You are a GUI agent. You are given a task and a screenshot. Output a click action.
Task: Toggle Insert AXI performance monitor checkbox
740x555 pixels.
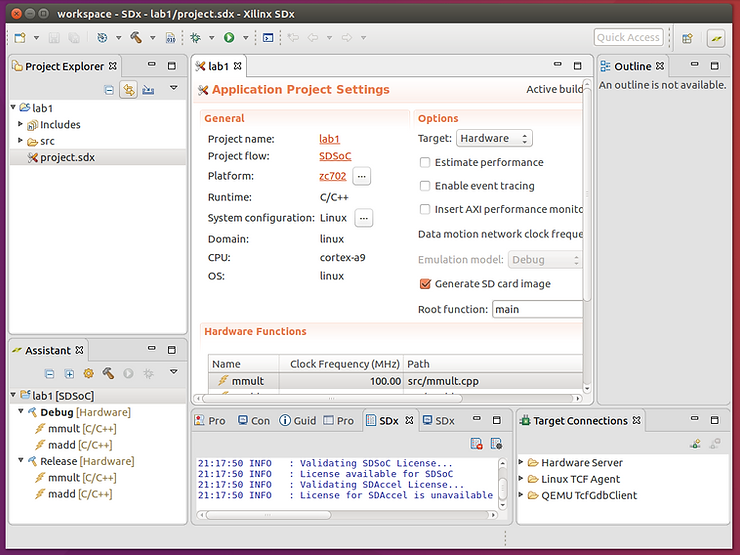[425, 209]
